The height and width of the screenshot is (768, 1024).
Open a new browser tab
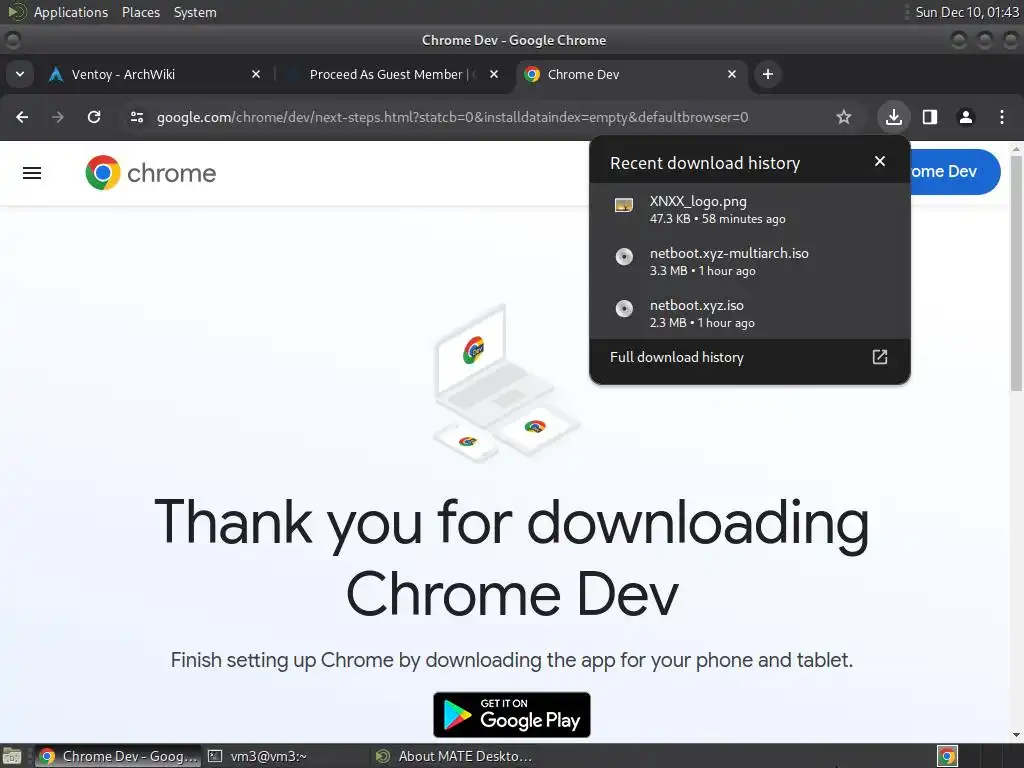[x=768, y=74]
